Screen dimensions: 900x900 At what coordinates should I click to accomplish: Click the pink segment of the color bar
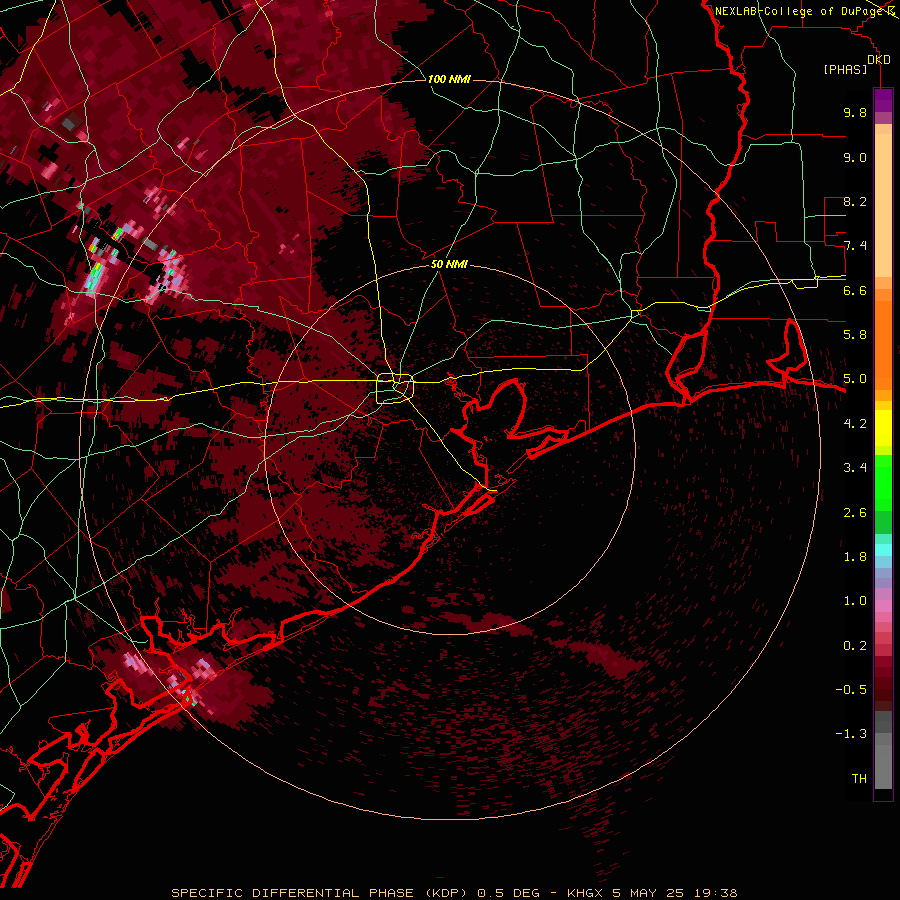pyautogui.click(x=883, y=606)
